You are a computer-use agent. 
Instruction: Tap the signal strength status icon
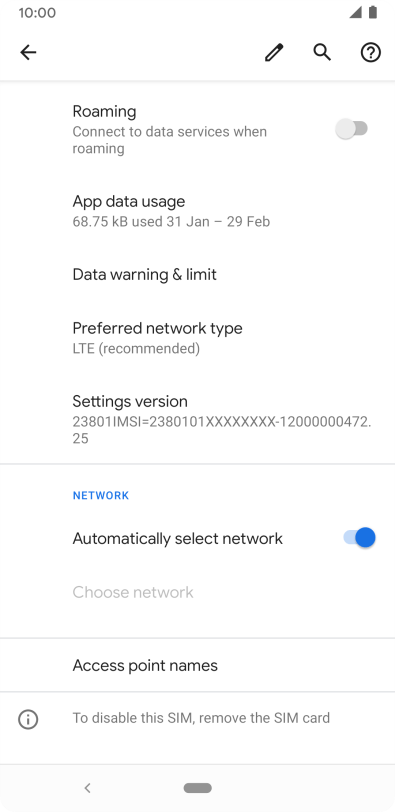356,12
